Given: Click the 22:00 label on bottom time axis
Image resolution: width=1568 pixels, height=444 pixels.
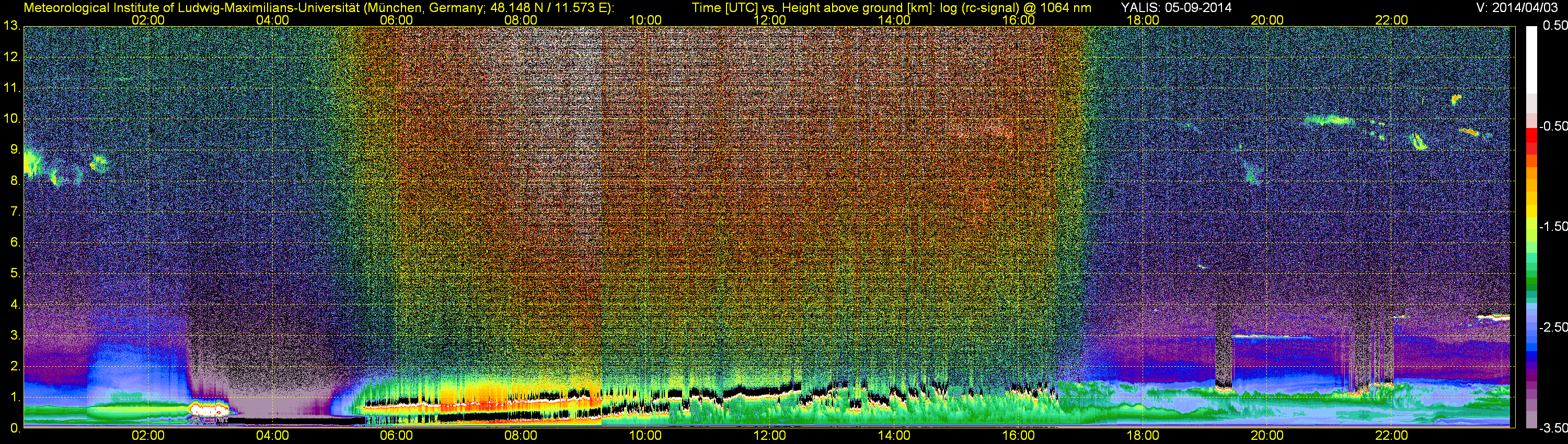Looking at the screenshot, I should click(1391, 436).
